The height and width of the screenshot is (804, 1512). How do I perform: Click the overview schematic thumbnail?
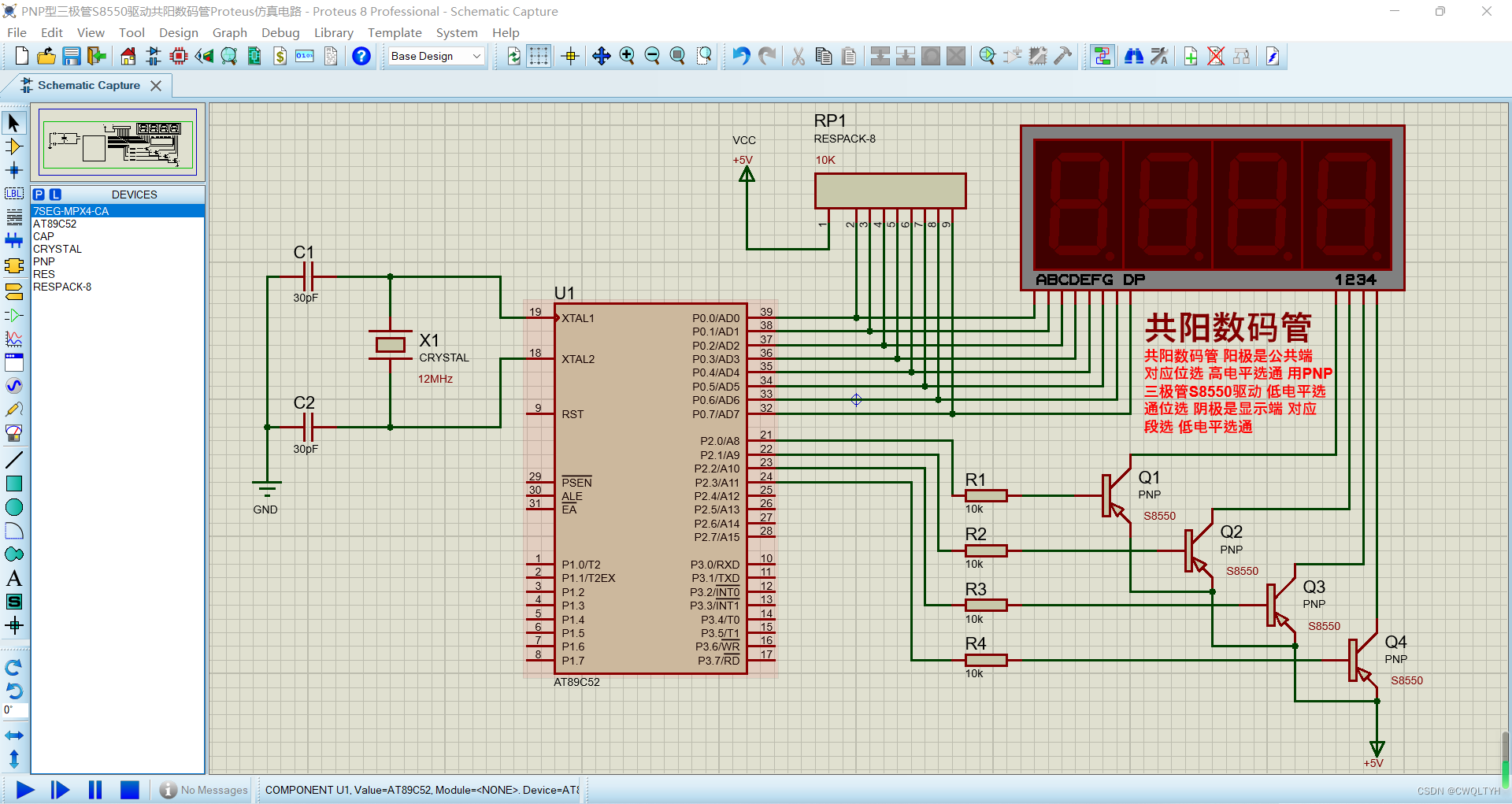tap(118, 142)
